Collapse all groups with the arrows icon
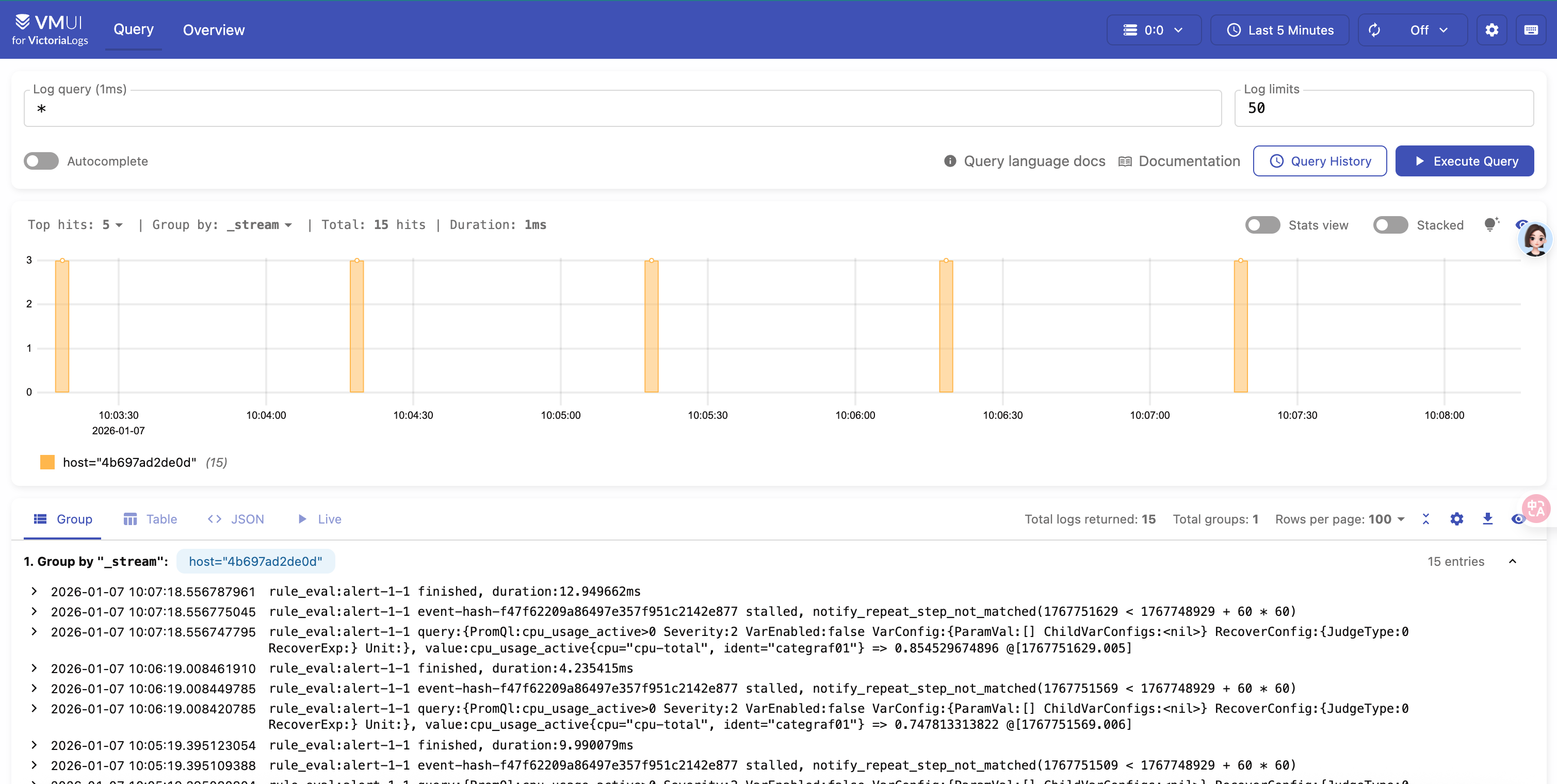Image resolution: width=1557 pixels, height=784 pixels. [x=1426, y=519]
